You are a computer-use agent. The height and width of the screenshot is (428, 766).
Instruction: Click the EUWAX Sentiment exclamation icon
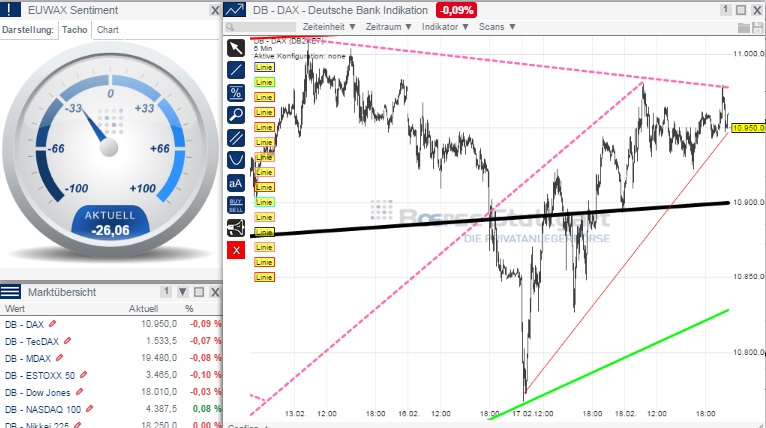[10, 10]
